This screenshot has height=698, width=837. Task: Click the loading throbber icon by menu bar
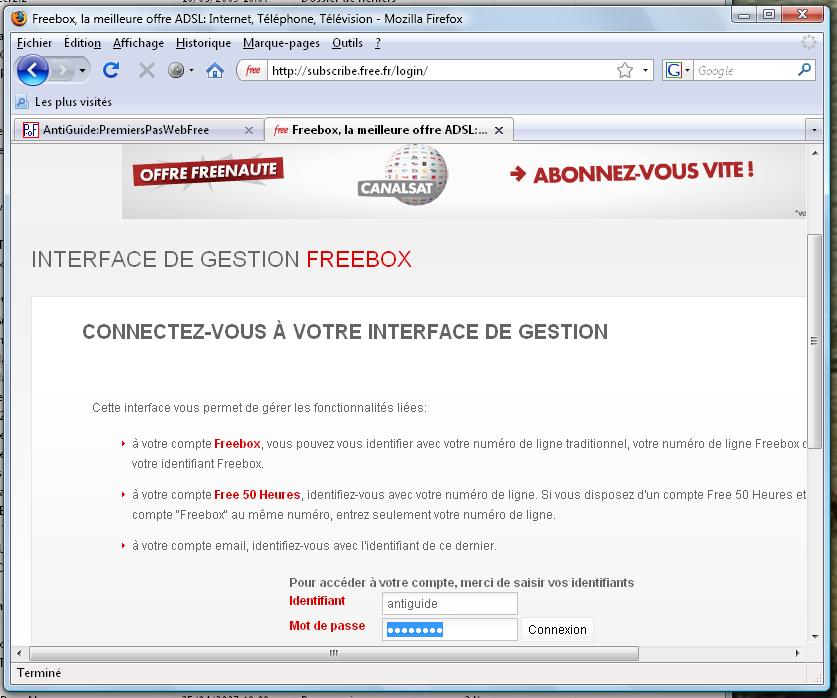(x=809, y=42)
